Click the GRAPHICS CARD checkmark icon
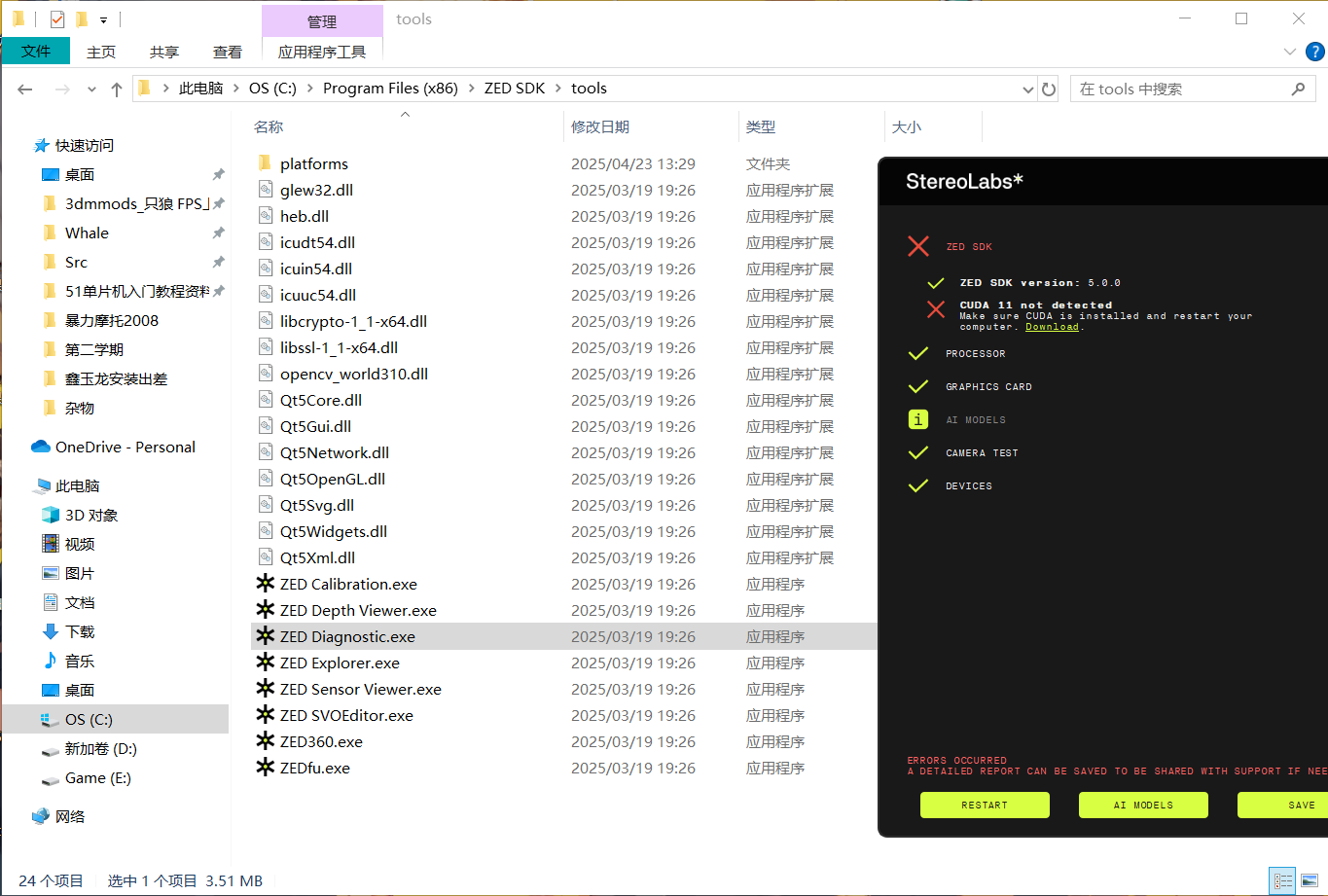This screenshot has height=896, width=1328. click(918, 386)
